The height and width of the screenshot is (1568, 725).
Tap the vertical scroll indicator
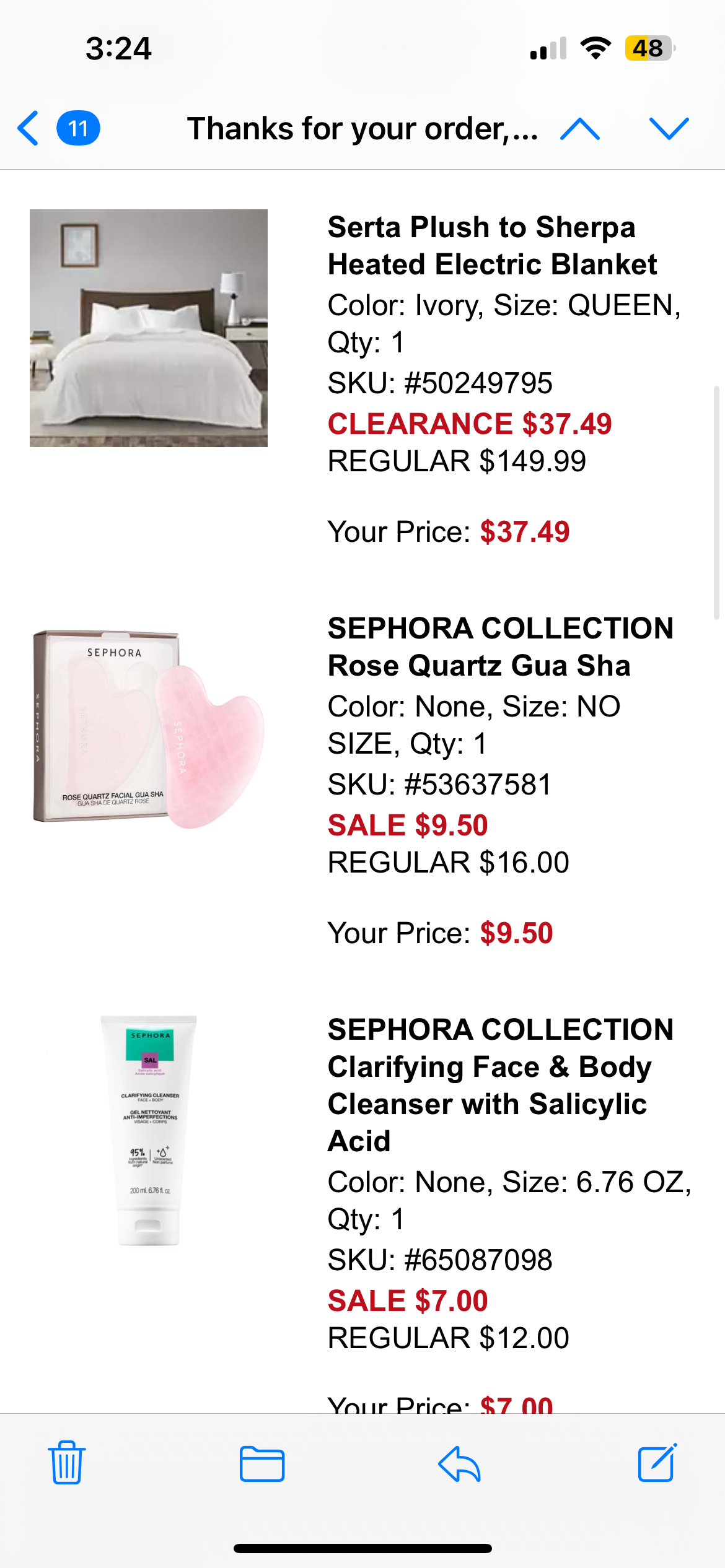[716, 503]
